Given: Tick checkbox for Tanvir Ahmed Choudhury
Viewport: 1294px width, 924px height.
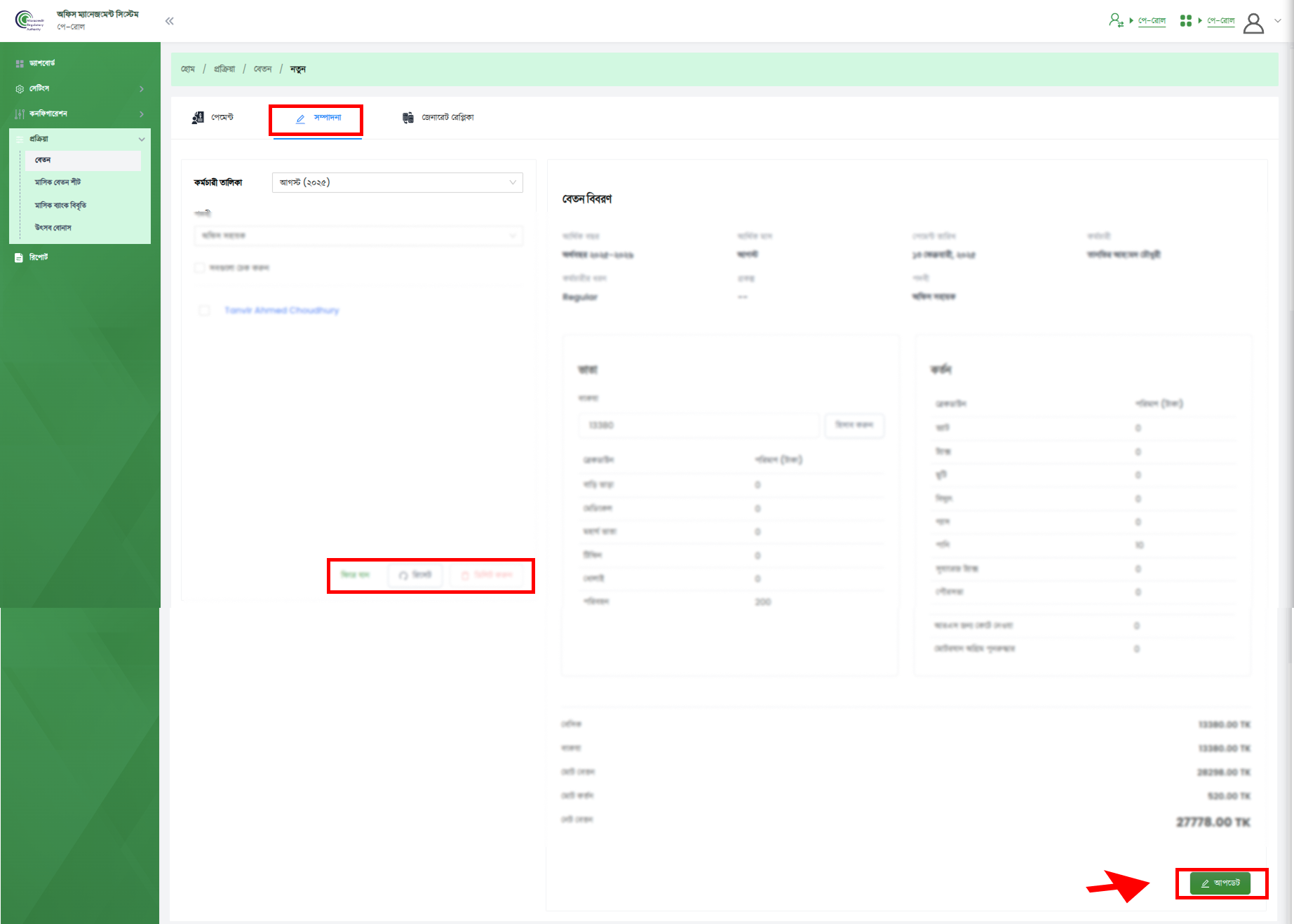Looking at the screenshot, I should coord(204,311).
